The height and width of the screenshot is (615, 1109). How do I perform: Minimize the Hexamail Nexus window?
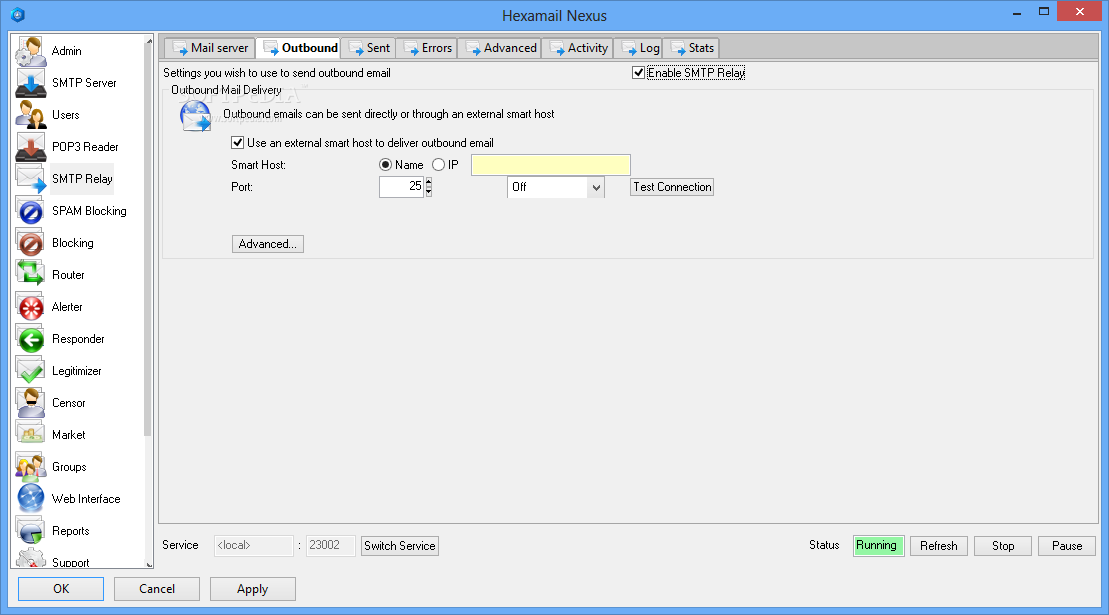[x=1016, y=12]
